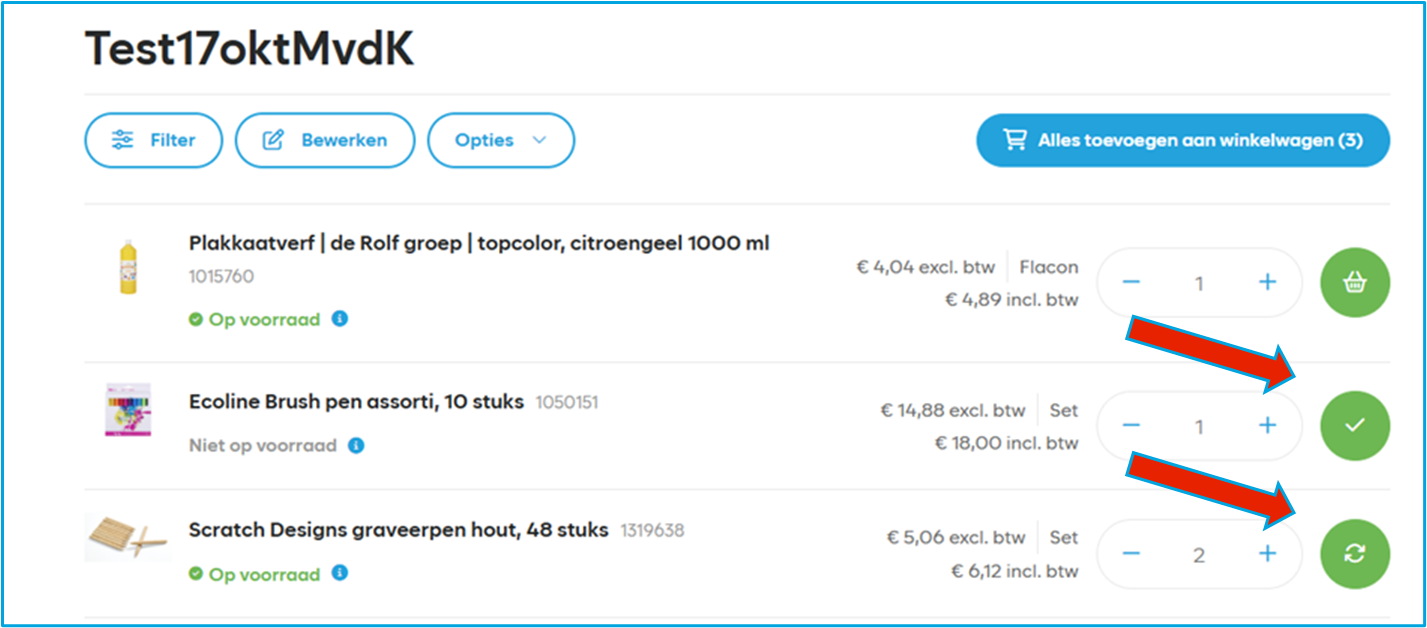Image resolution: width=1427 pixels, height=628 pixels.
Task: Increase quantity of Plakkaatverf with plus
Action: (x=1267, y=283)
